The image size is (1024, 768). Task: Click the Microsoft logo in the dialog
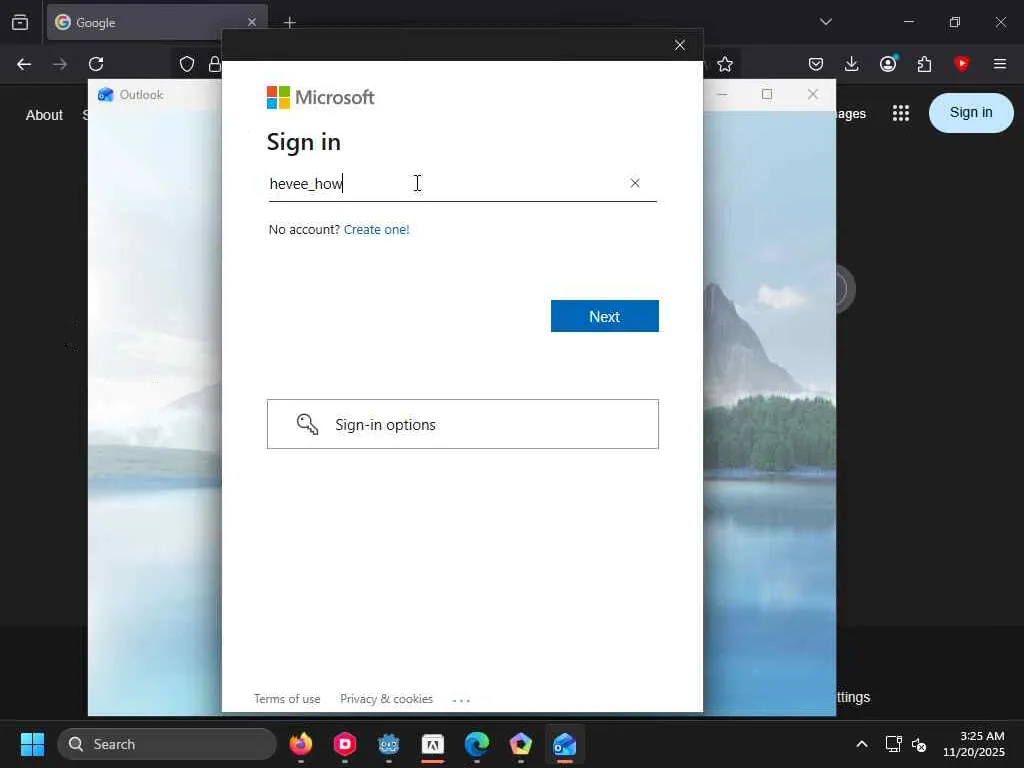click(x=321, y=97)
